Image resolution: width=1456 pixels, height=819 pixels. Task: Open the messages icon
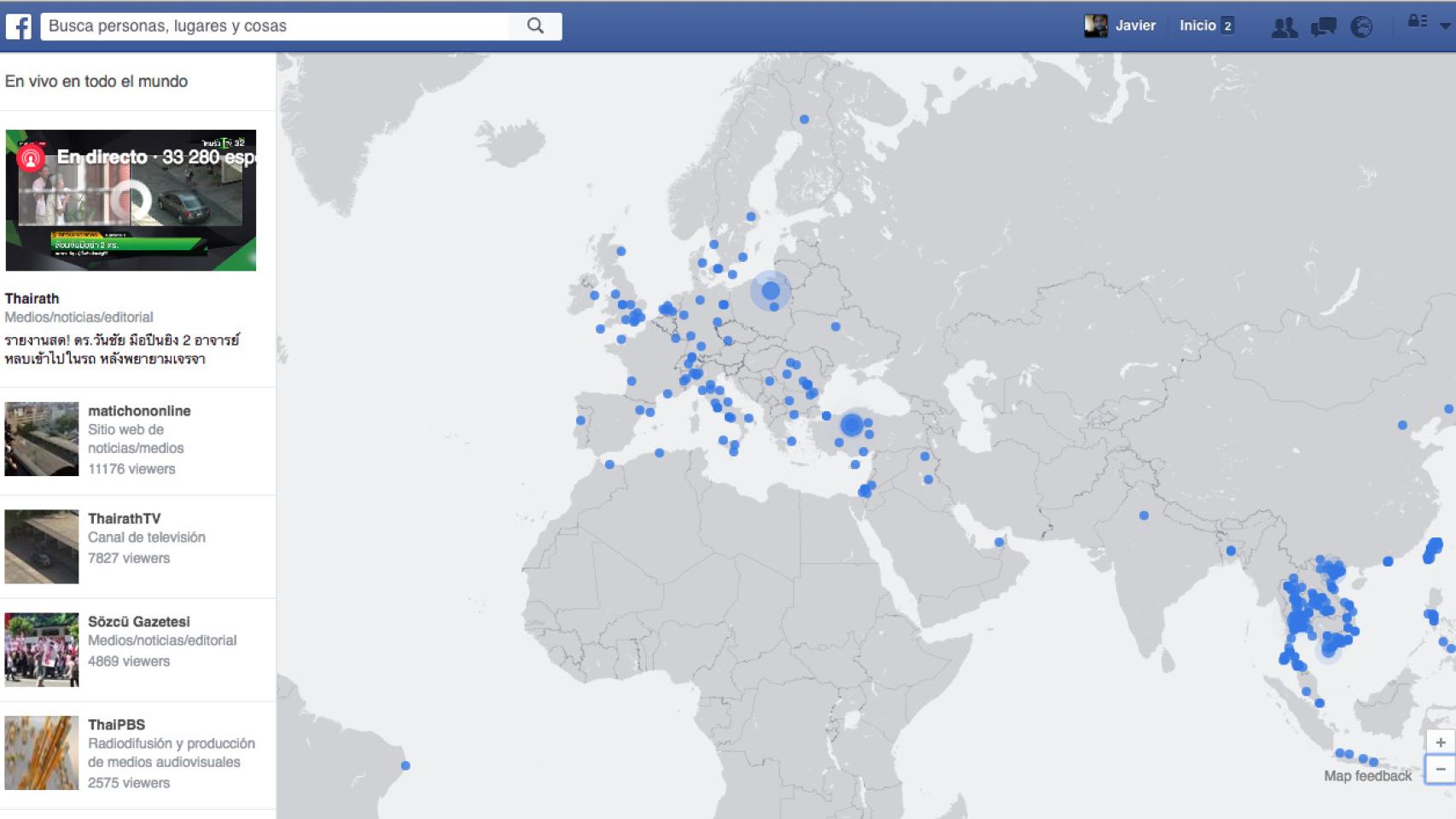click(1325, 25)
